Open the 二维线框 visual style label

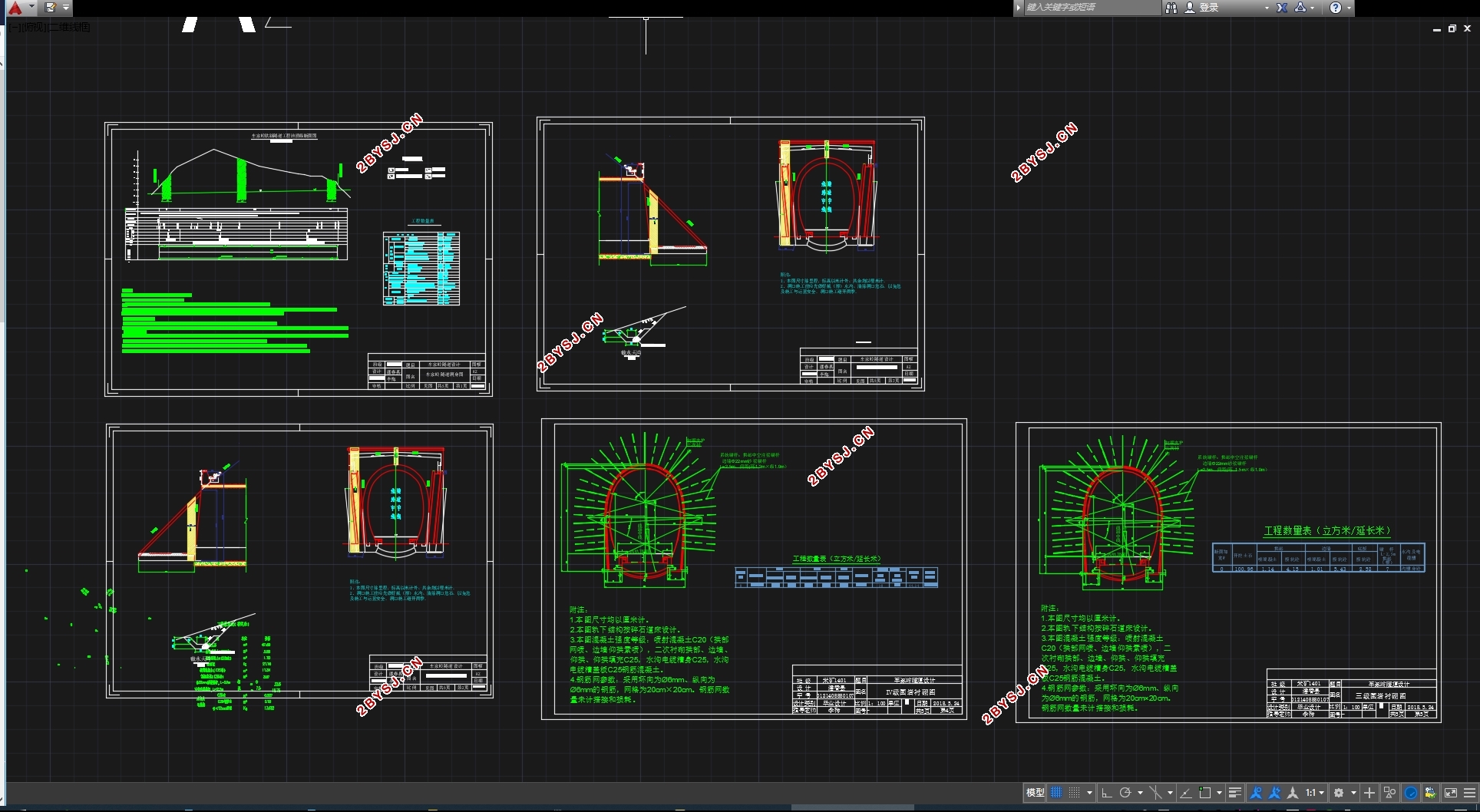click(x=70, y=27)
